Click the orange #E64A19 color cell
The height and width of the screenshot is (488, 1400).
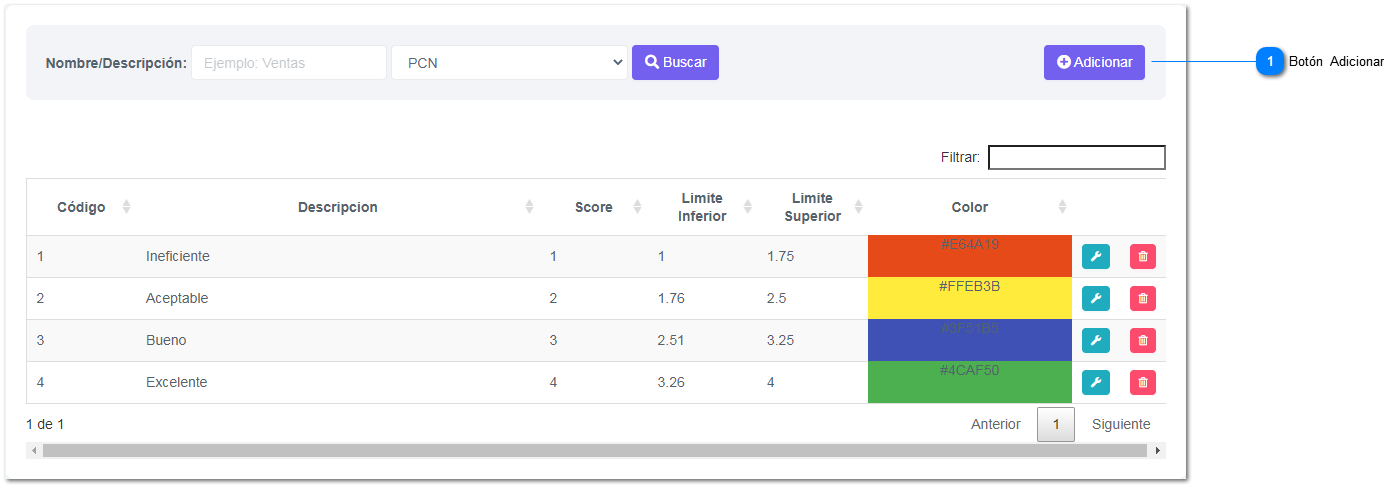pos(970,257)
